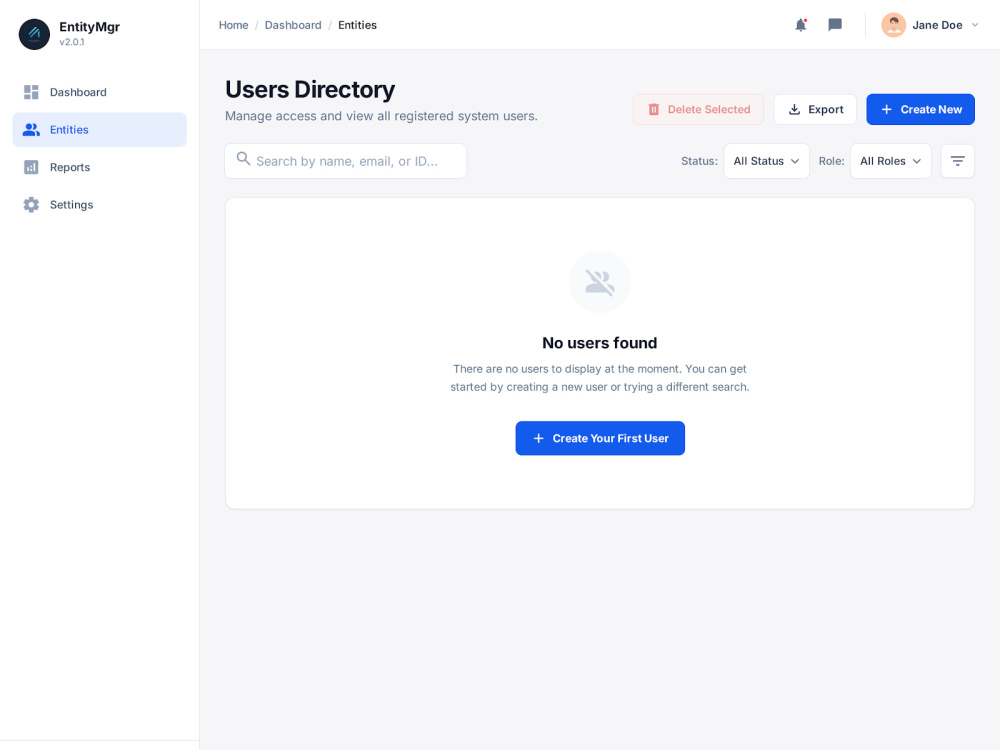Expand the All Roles dropdown
The width and height of the screenshot is (1000, 750).
pos(890,160)
